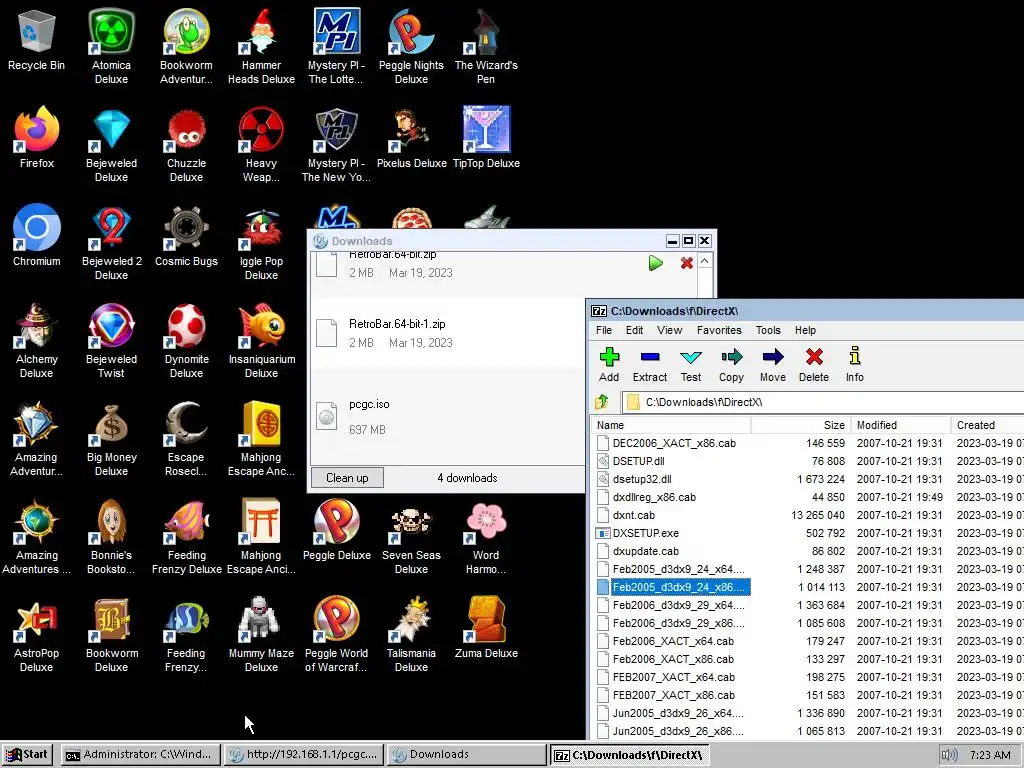1024x768 pixels.
Task: Sort by Size column header
Action: coord(801,425)
